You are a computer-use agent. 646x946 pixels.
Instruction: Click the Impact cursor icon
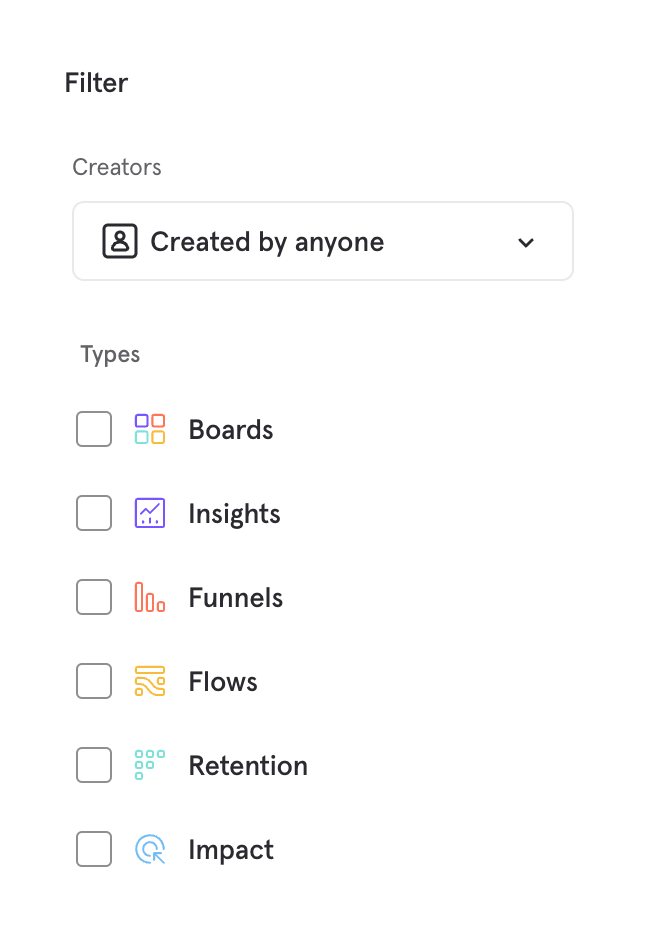150,850
